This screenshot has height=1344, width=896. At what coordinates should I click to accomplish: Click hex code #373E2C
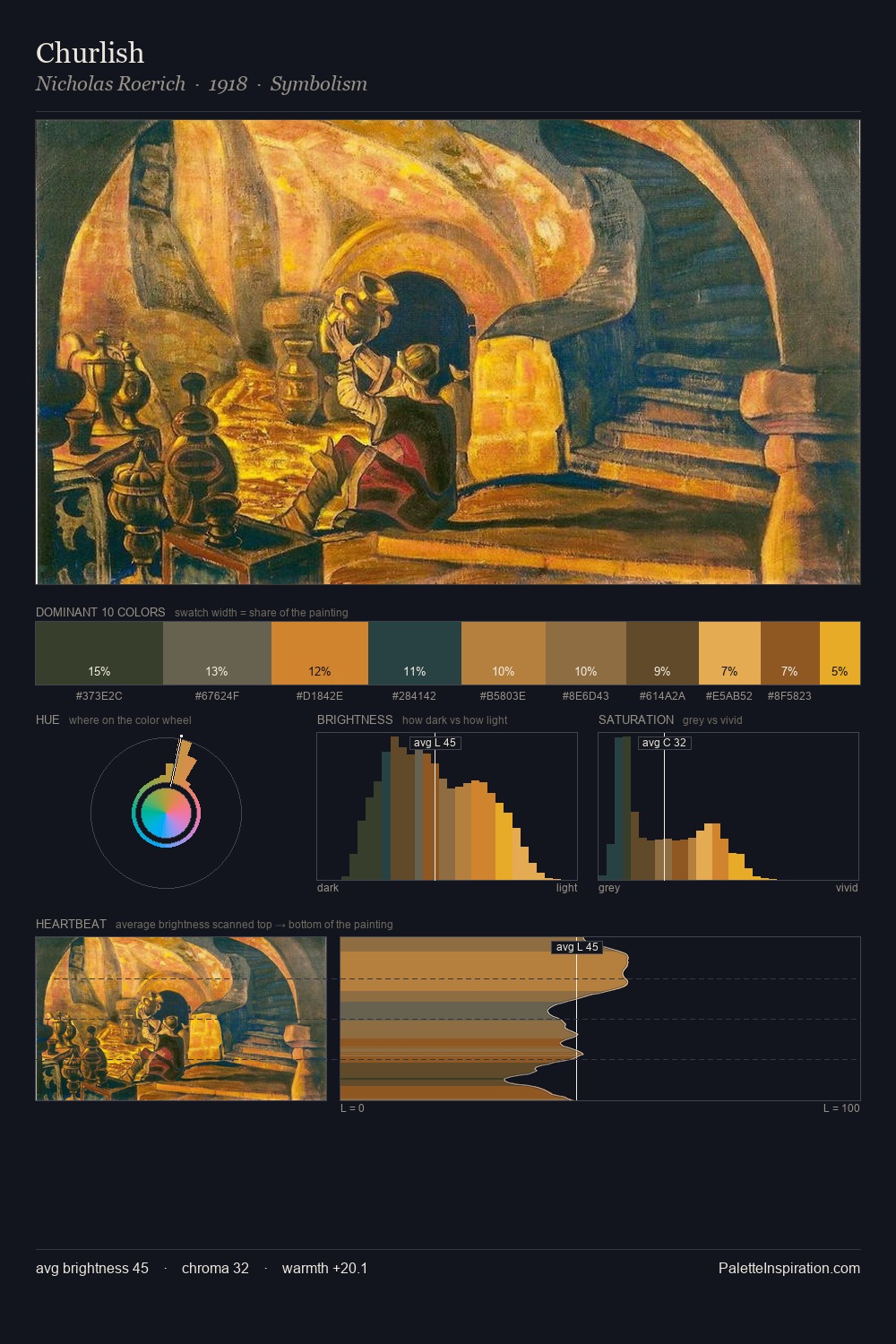pyautogui.click(x=99, y=696)
